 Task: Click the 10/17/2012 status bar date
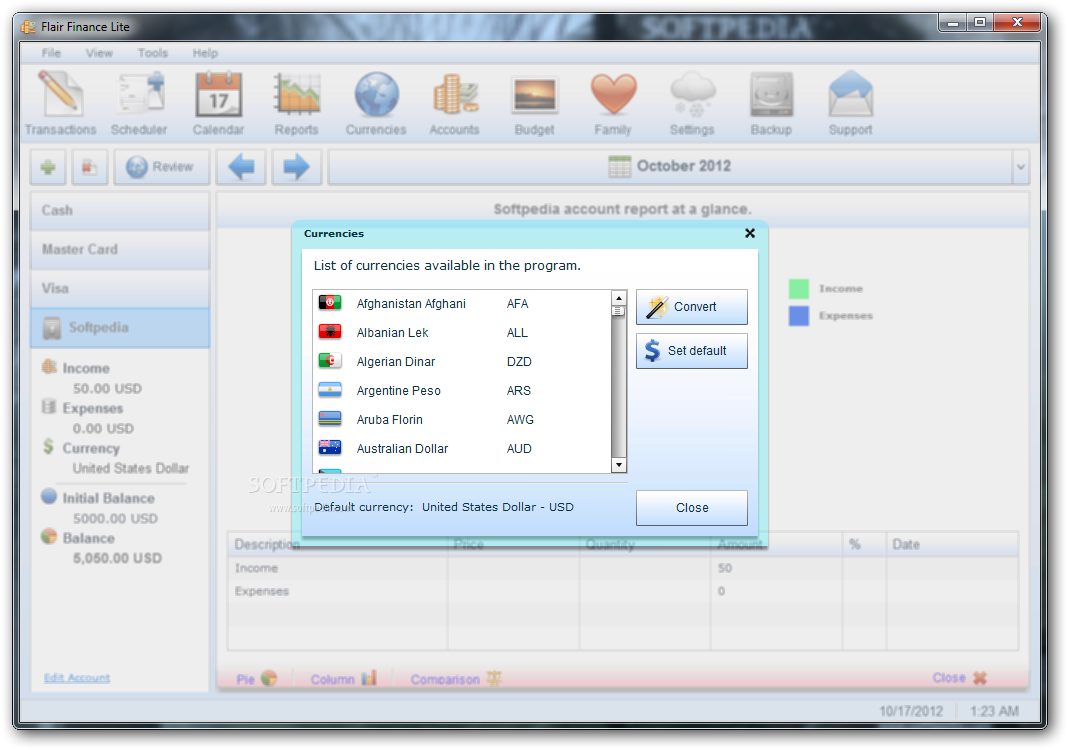point(911,711)
